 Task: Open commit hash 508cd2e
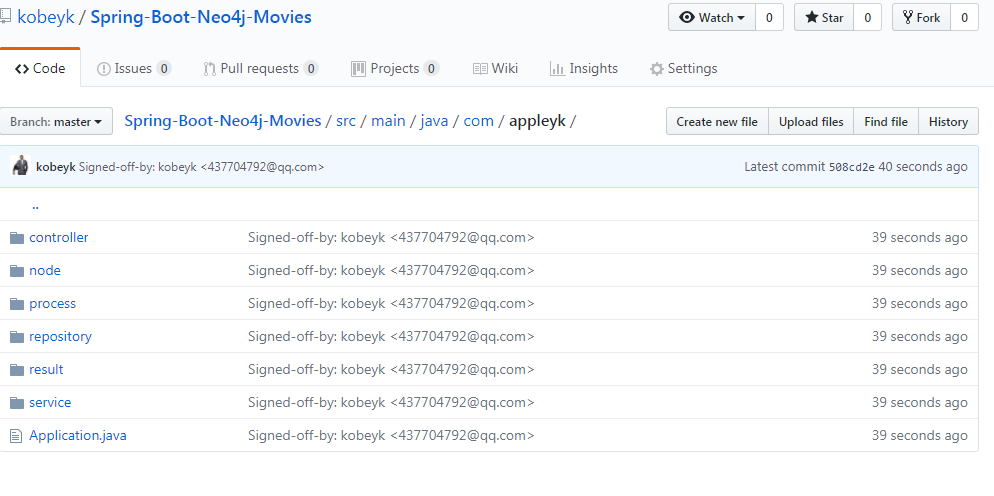coord(852,167)
